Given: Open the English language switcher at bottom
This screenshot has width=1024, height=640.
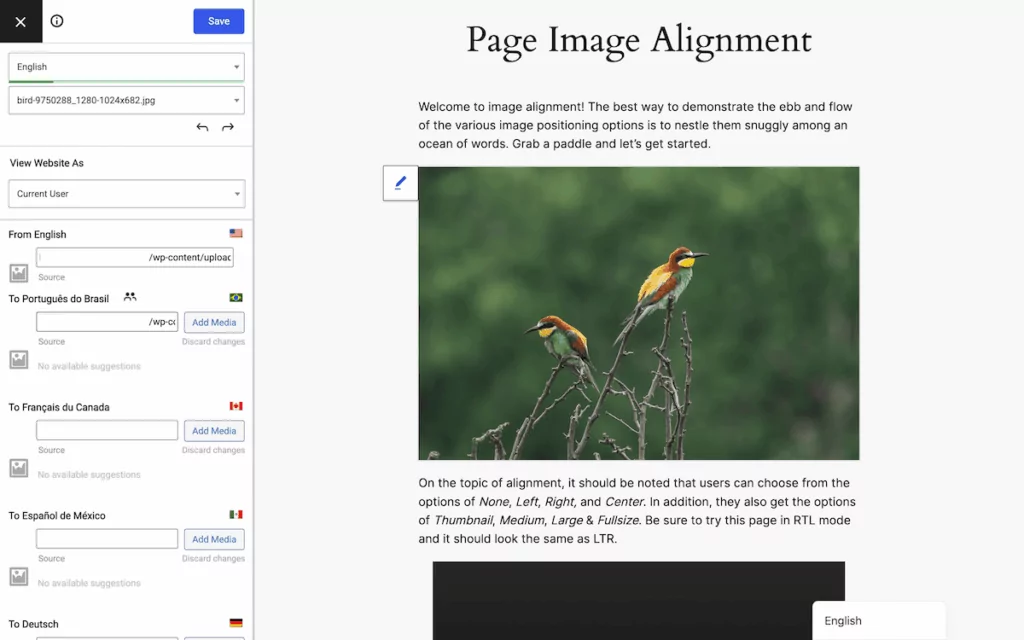Looking at the screenshot, I should [x=878, y=620].
